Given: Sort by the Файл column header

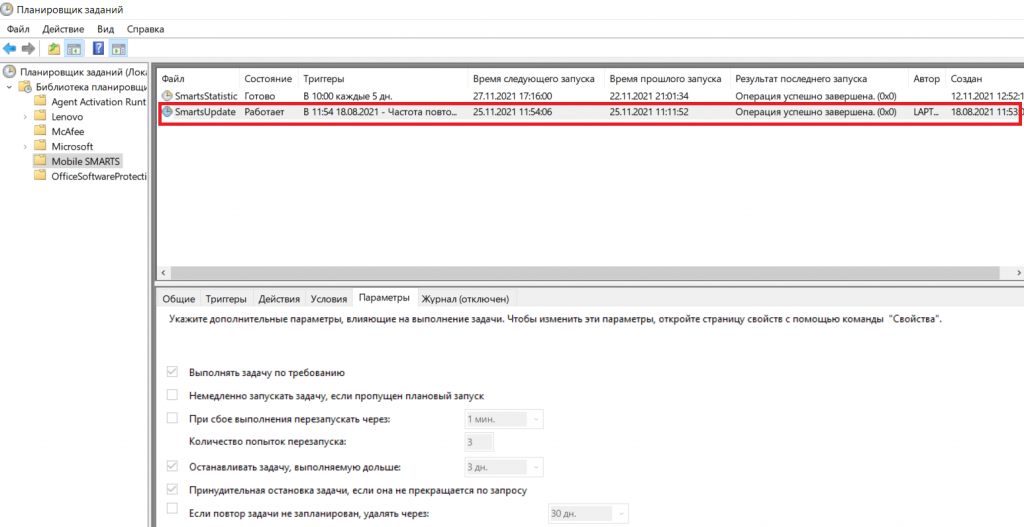Looking at the screenshot, I should tap(199, 78).
